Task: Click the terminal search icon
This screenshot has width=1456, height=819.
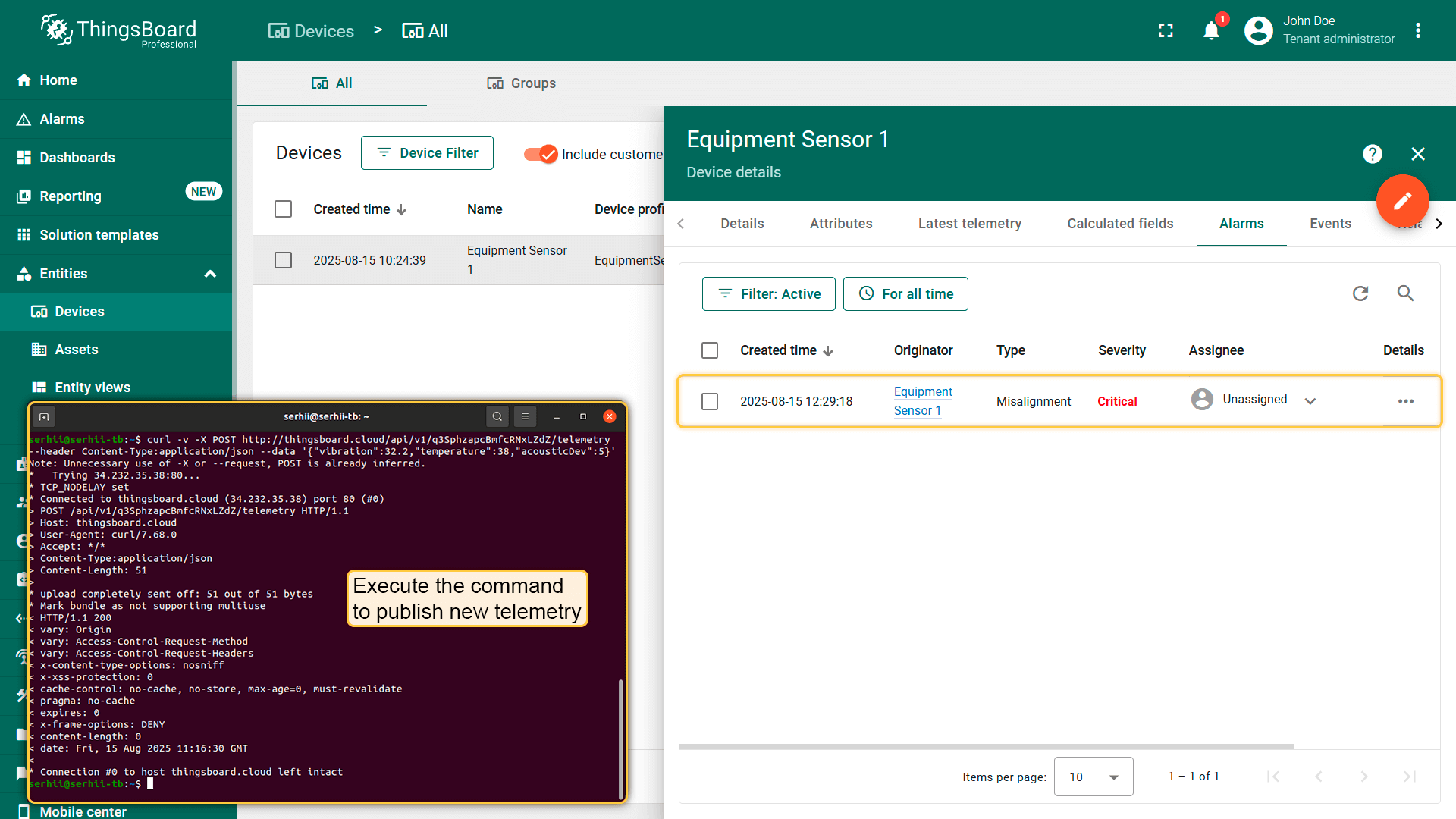Action: click(497, 416)
